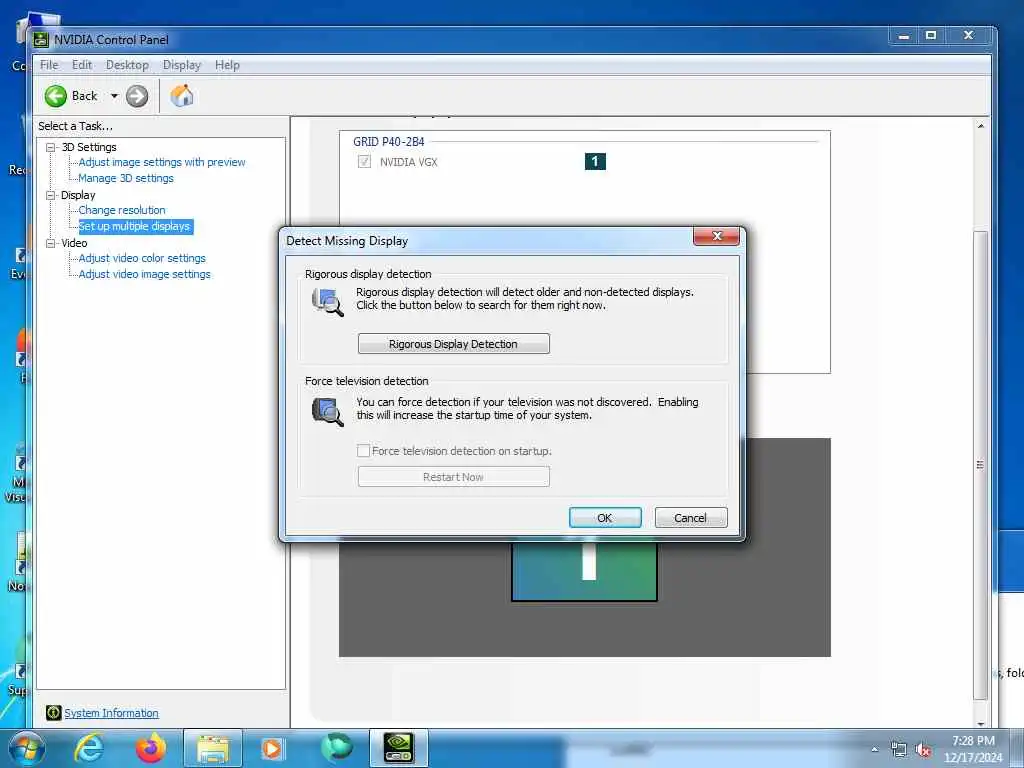Collapse the Display tree node
The width and height of the screenshot is (1024, 768).
50,195
